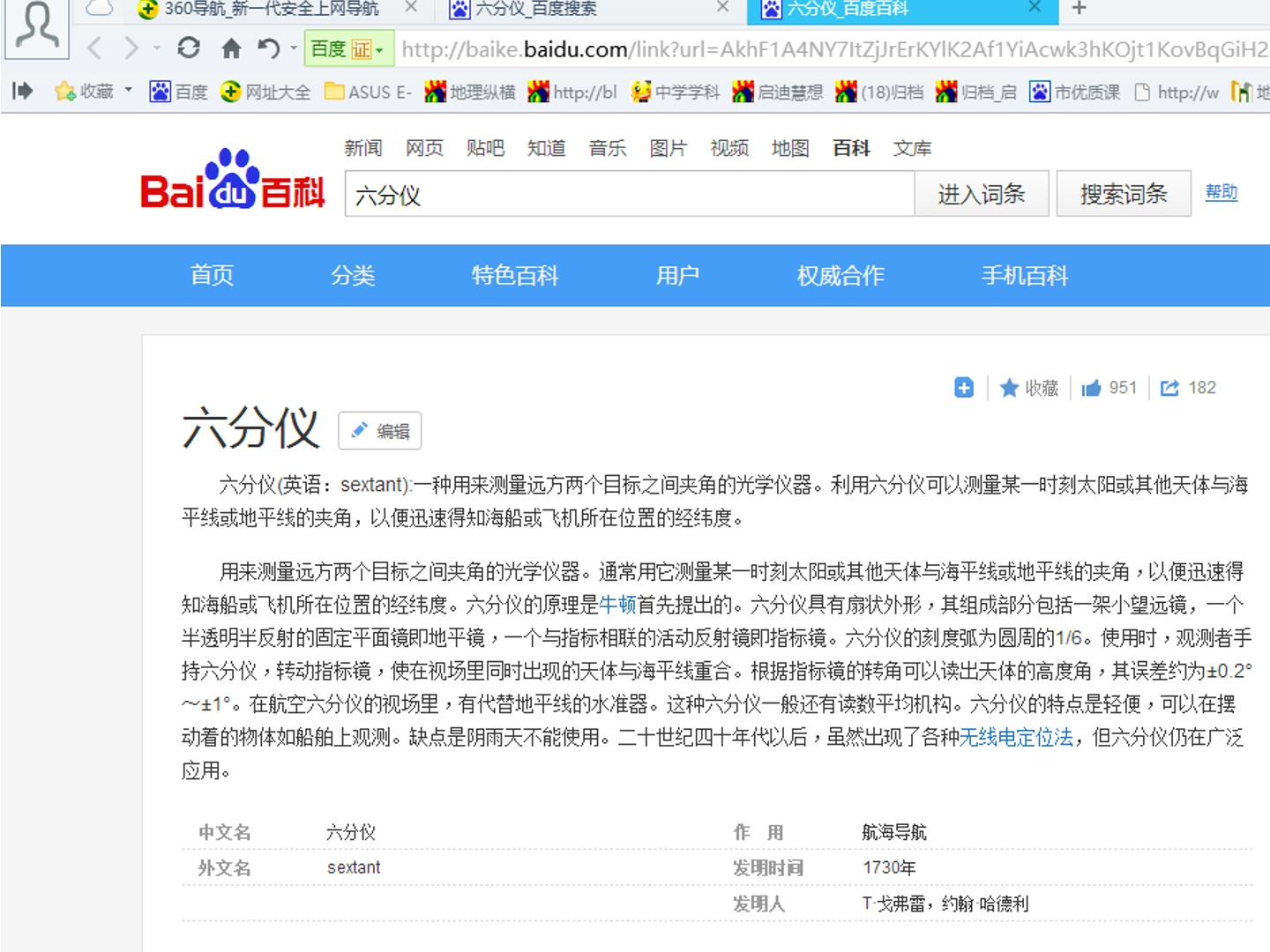Follow the 无线电定位法 hyperlink
This screenshot has width=1270, height=952.
[1017, 738]
